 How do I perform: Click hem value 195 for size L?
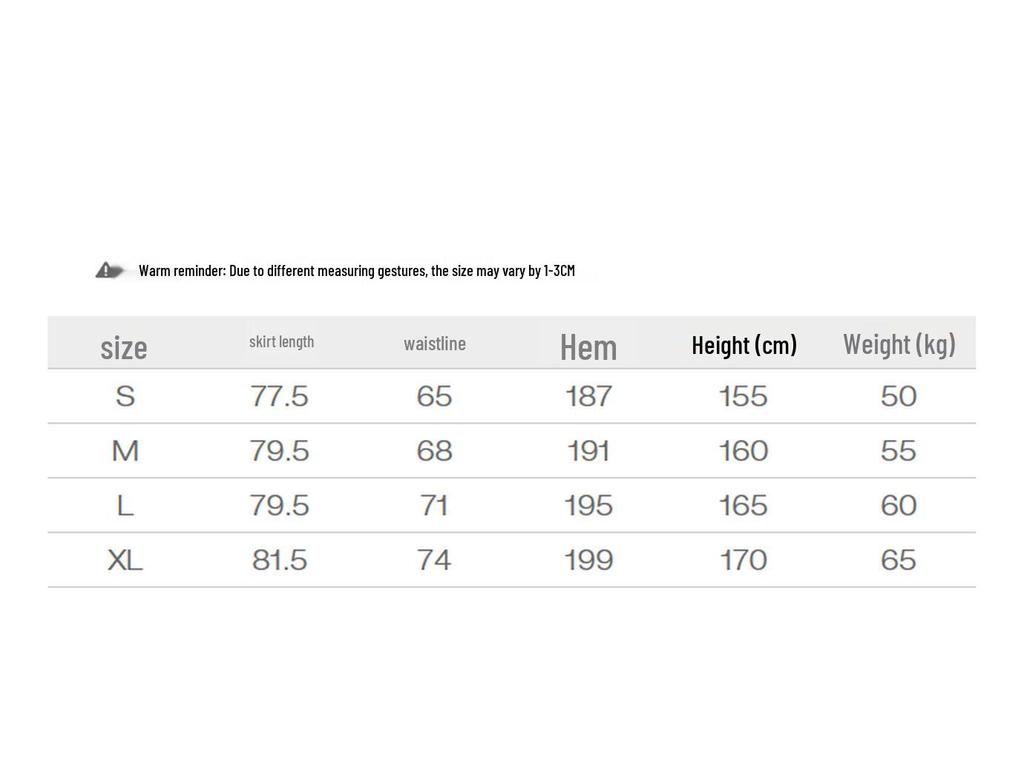(588, 506)
